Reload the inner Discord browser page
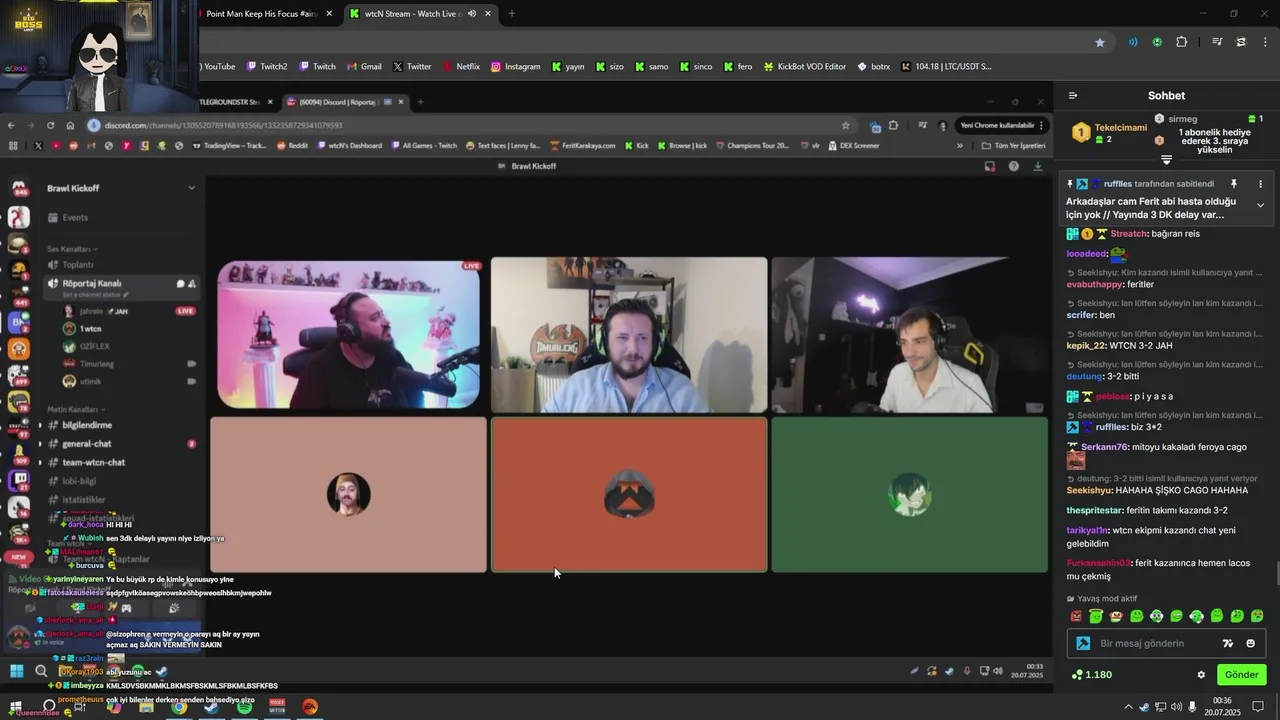The height and width of the screenshot is (720, 1280). coord(50,125)
